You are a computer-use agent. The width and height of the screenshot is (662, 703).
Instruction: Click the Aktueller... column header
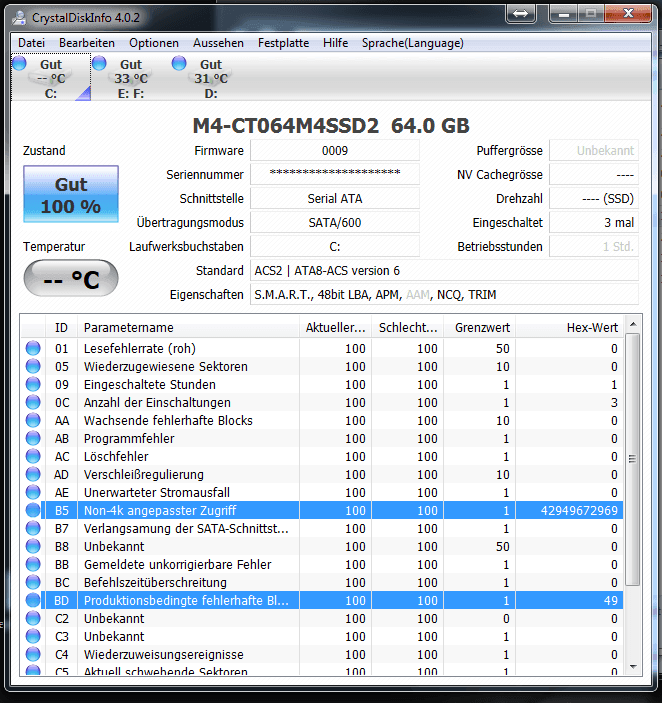[335, 328]
